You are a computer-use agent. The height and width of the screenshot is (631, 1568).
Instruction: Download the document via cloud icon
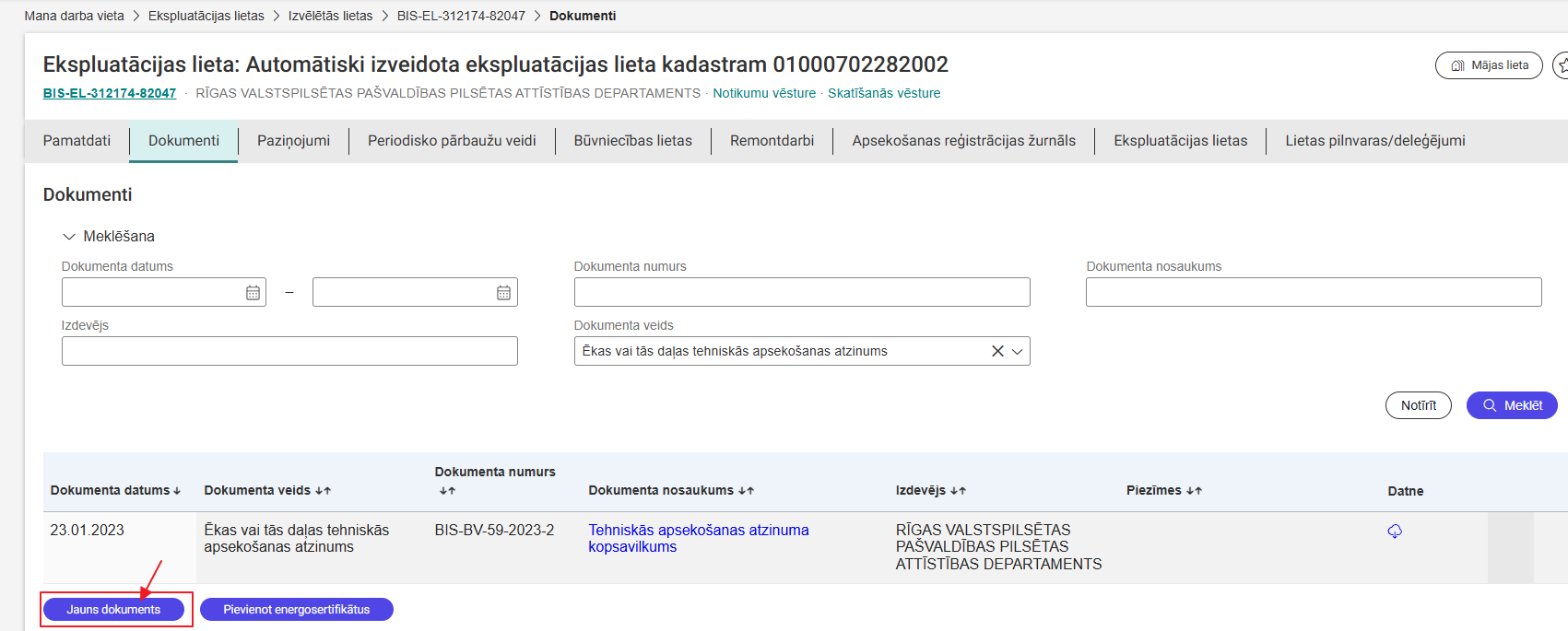[1394, 532]
